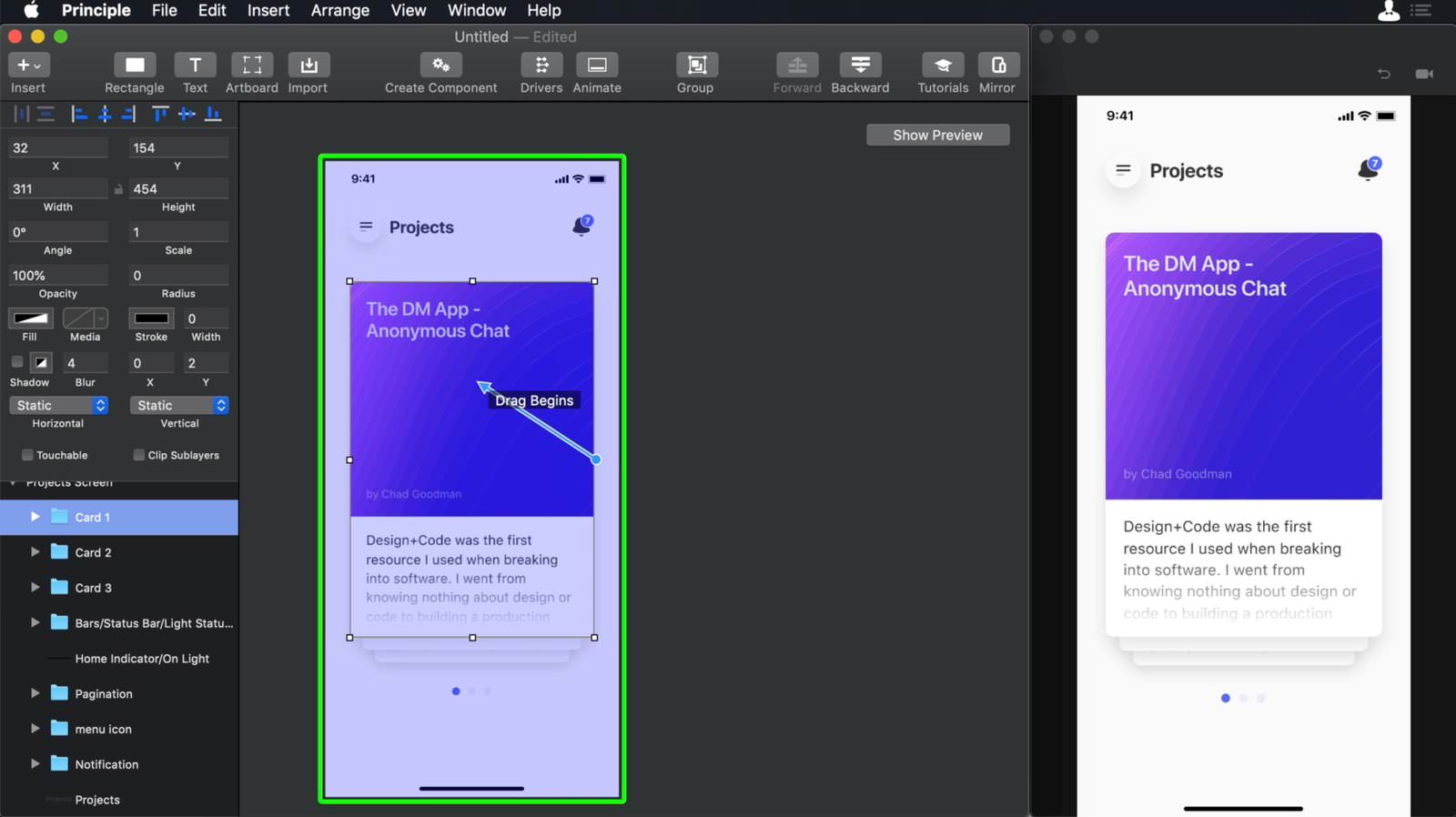Viewport: 1456px width, 817px height.
Task: Open the Arrange menu
Action: click(x=340, y=11)
